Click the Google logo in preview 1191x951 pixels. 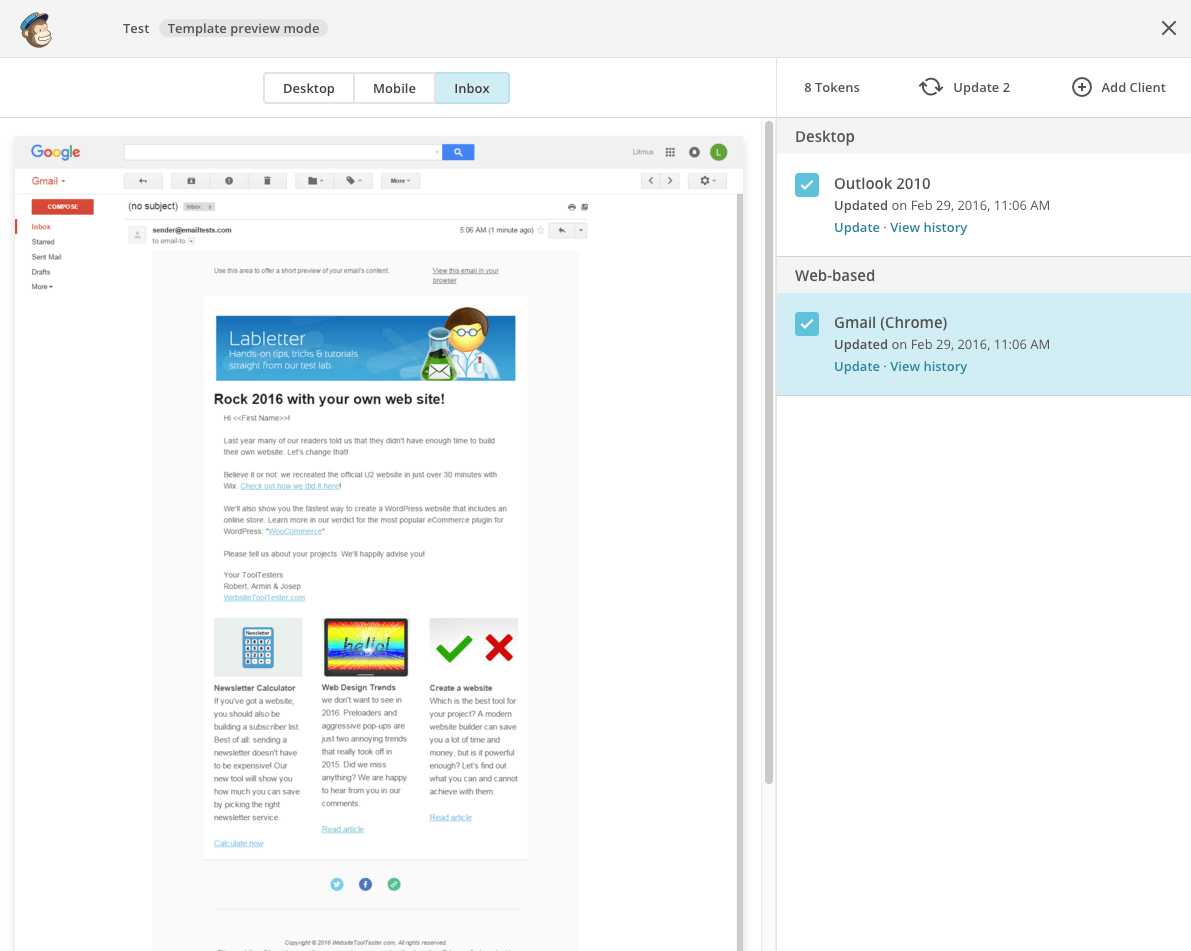click(x=55, y=152)
